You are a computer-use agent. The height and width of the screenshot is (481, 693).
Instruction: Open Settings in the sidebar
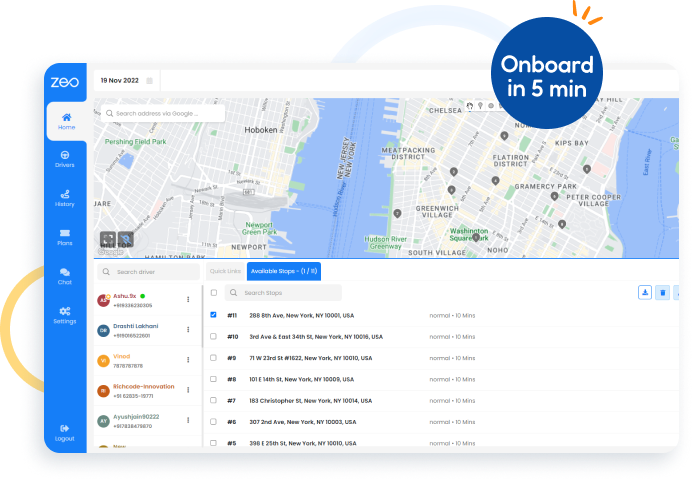[x=65, y=315]
